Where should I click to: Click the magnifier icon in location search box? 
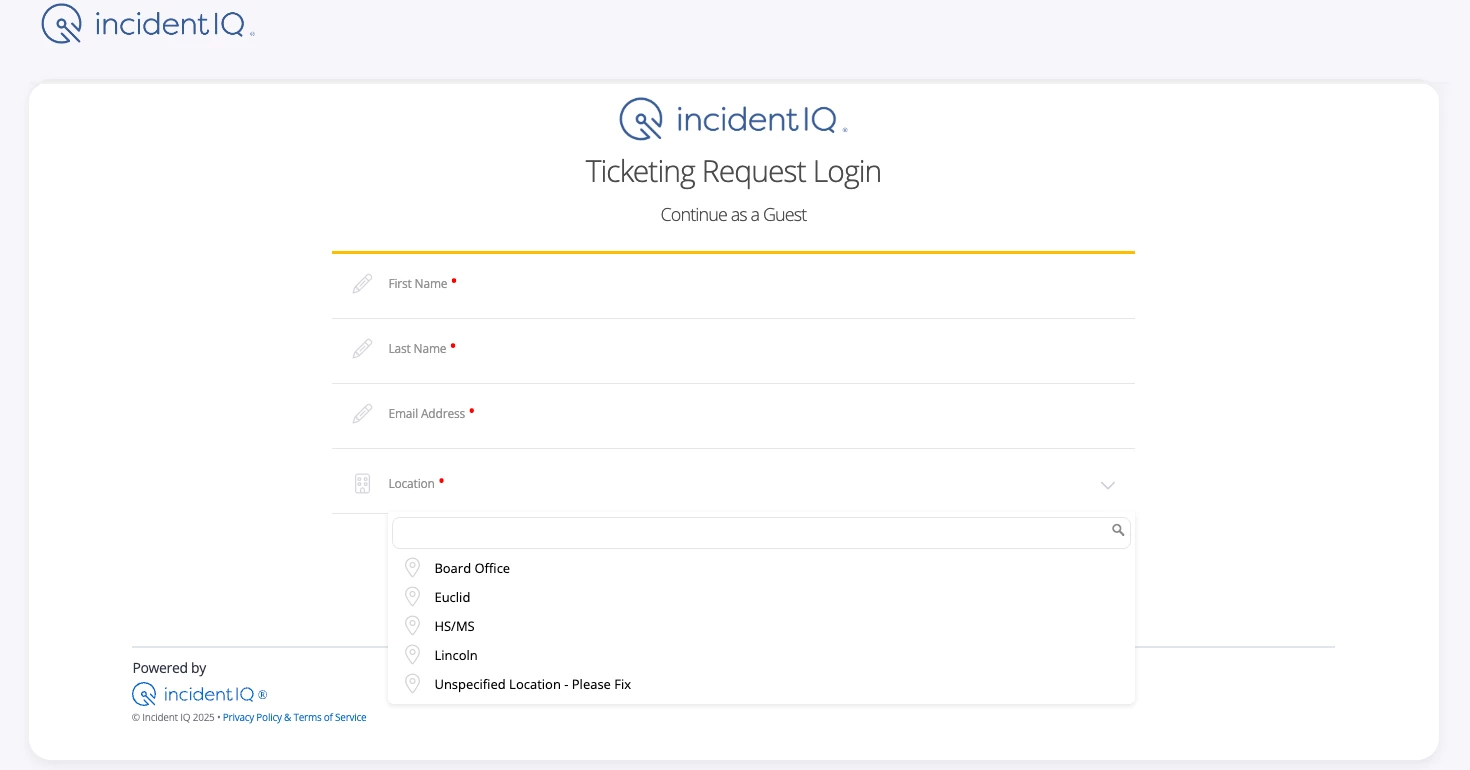1118,530
